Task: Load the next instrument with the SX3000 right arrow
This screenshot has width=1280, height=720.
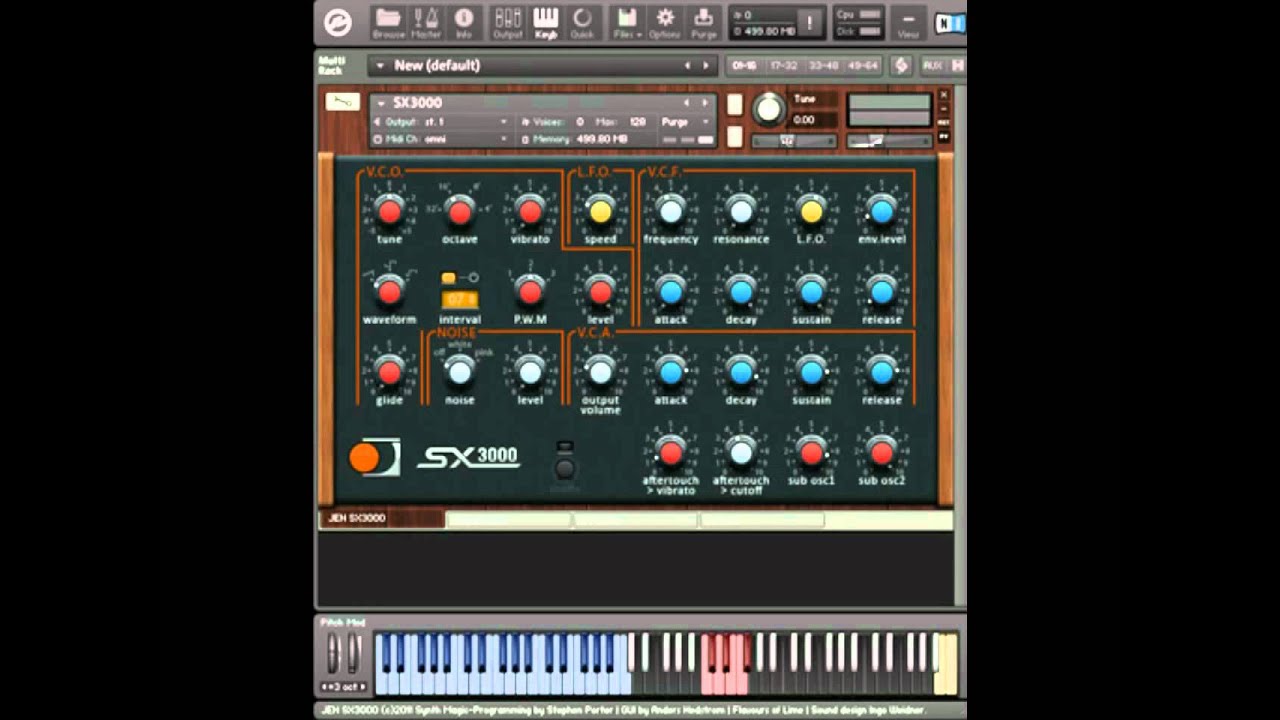Action: click(x=705, y=103)
